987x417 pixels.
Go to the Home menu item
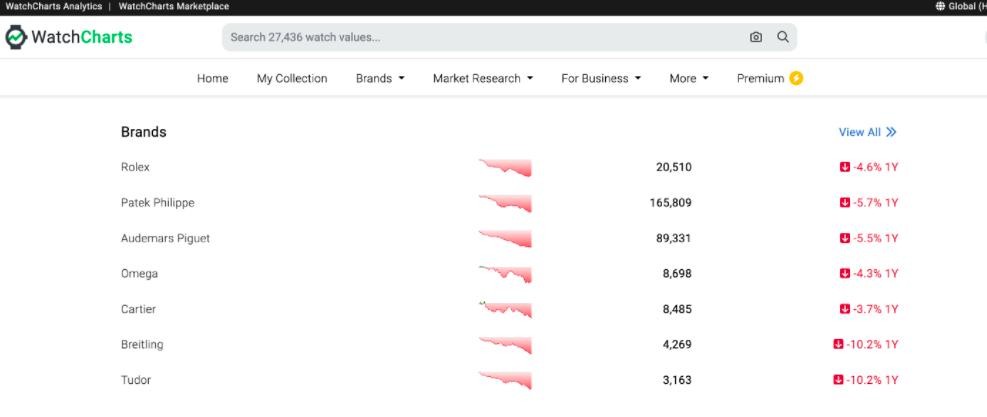pyautogui.click(x=212, y=78)
